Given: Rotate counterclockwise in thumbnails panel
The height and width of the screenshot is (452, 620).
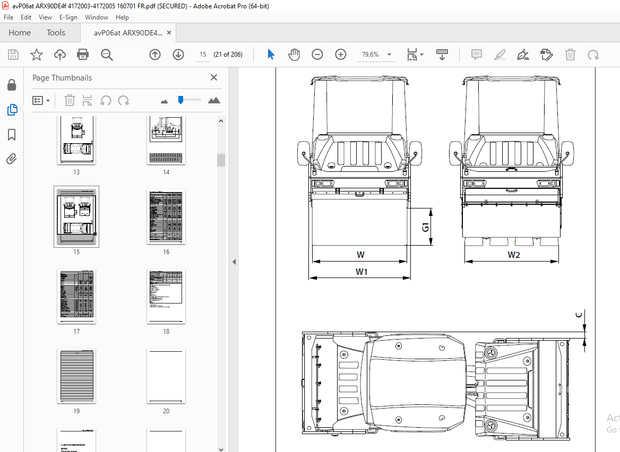Looking at the screenshot, I should [x=106, y=100].
